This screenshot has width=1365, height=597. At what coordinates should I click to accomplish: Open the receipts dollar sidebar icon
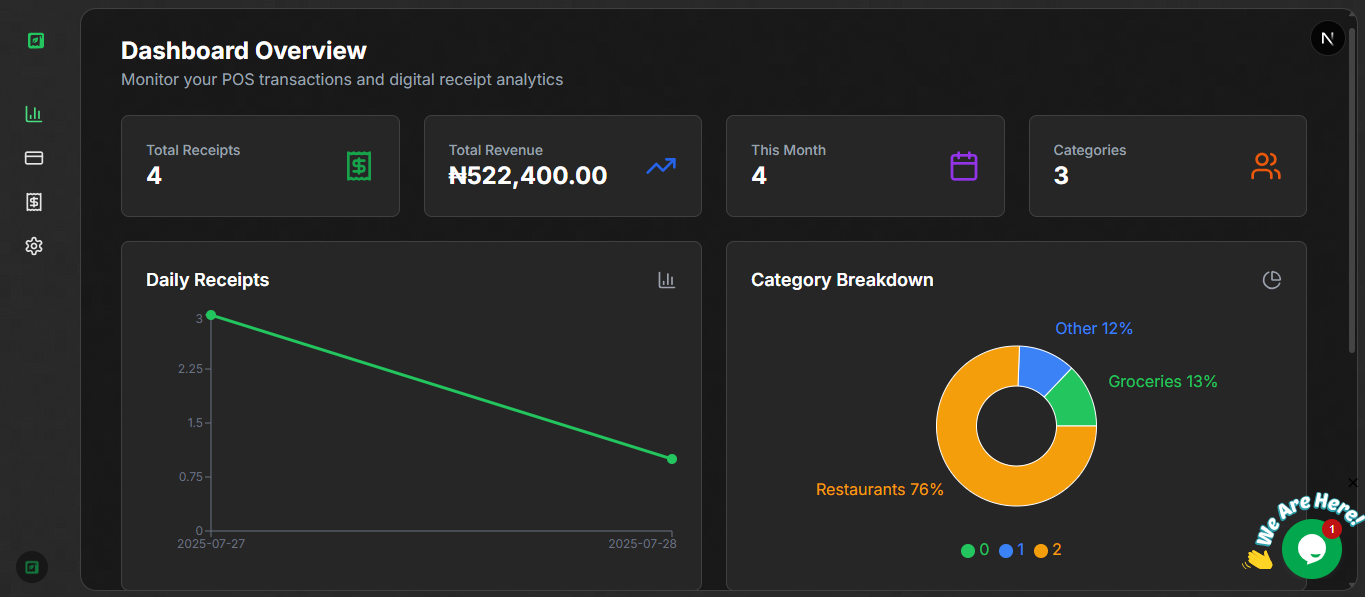pyautogui.click(x=34, y=202)
